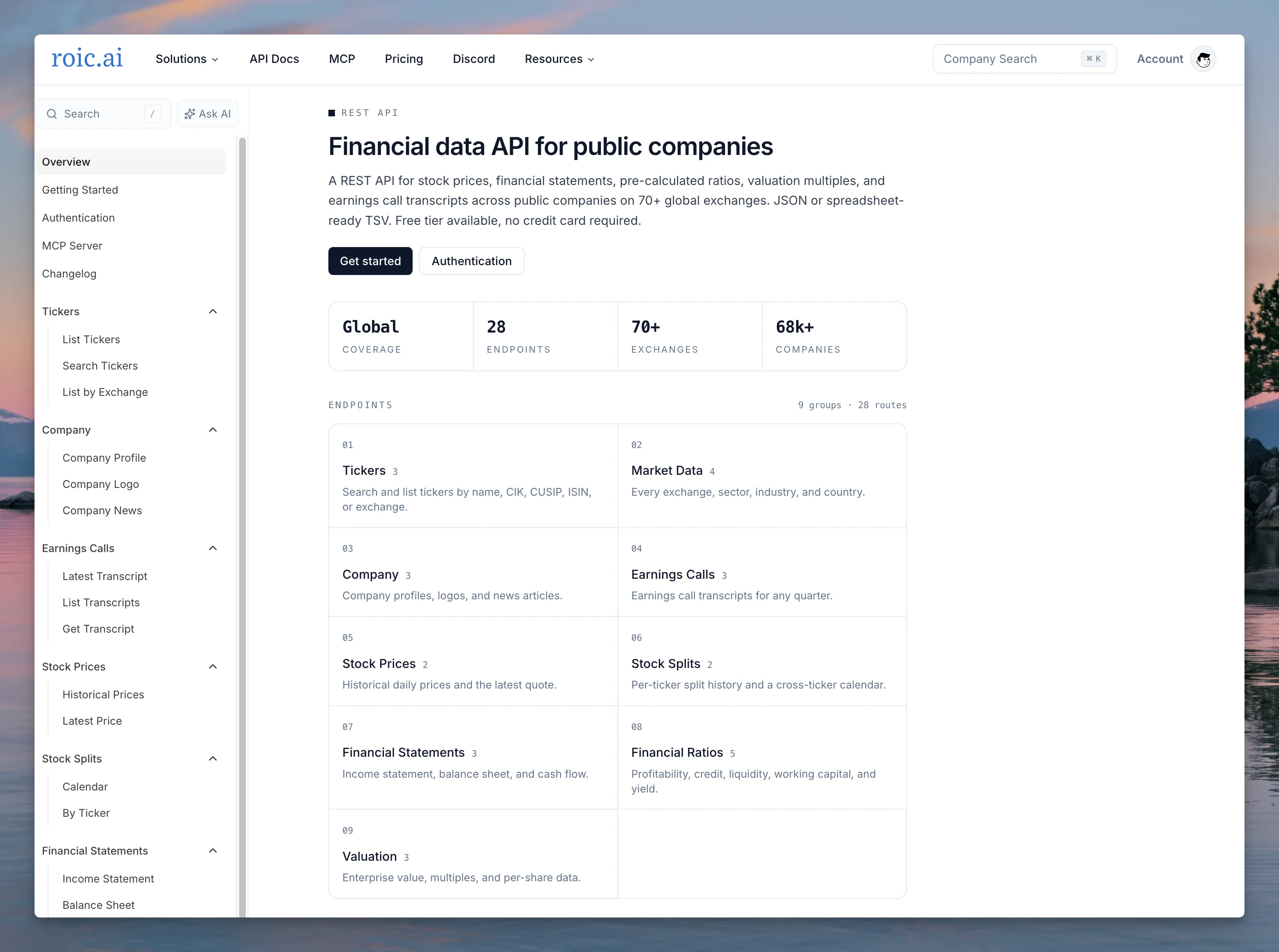Open the Earnings Calls endpoint card
The width and height of the screenshot is (1279, 952).
coord(762,572)
